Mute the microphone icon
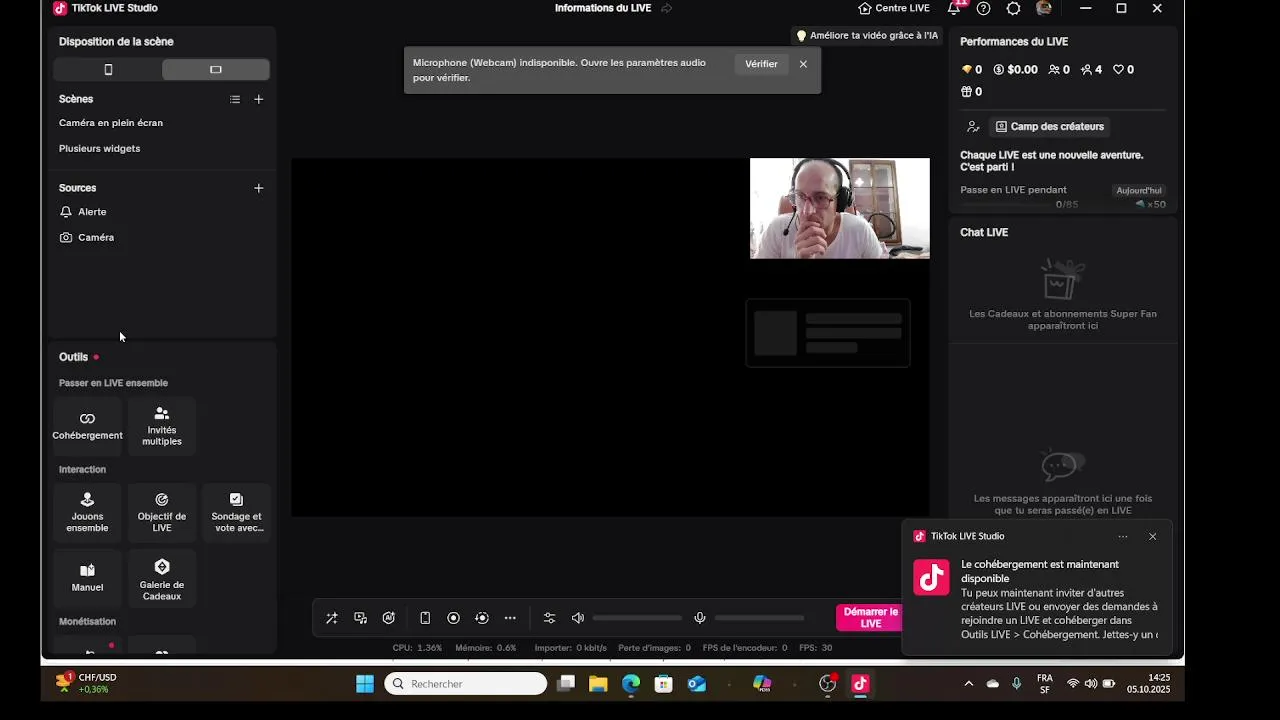Screen dimensions: 1280x720 700,618
